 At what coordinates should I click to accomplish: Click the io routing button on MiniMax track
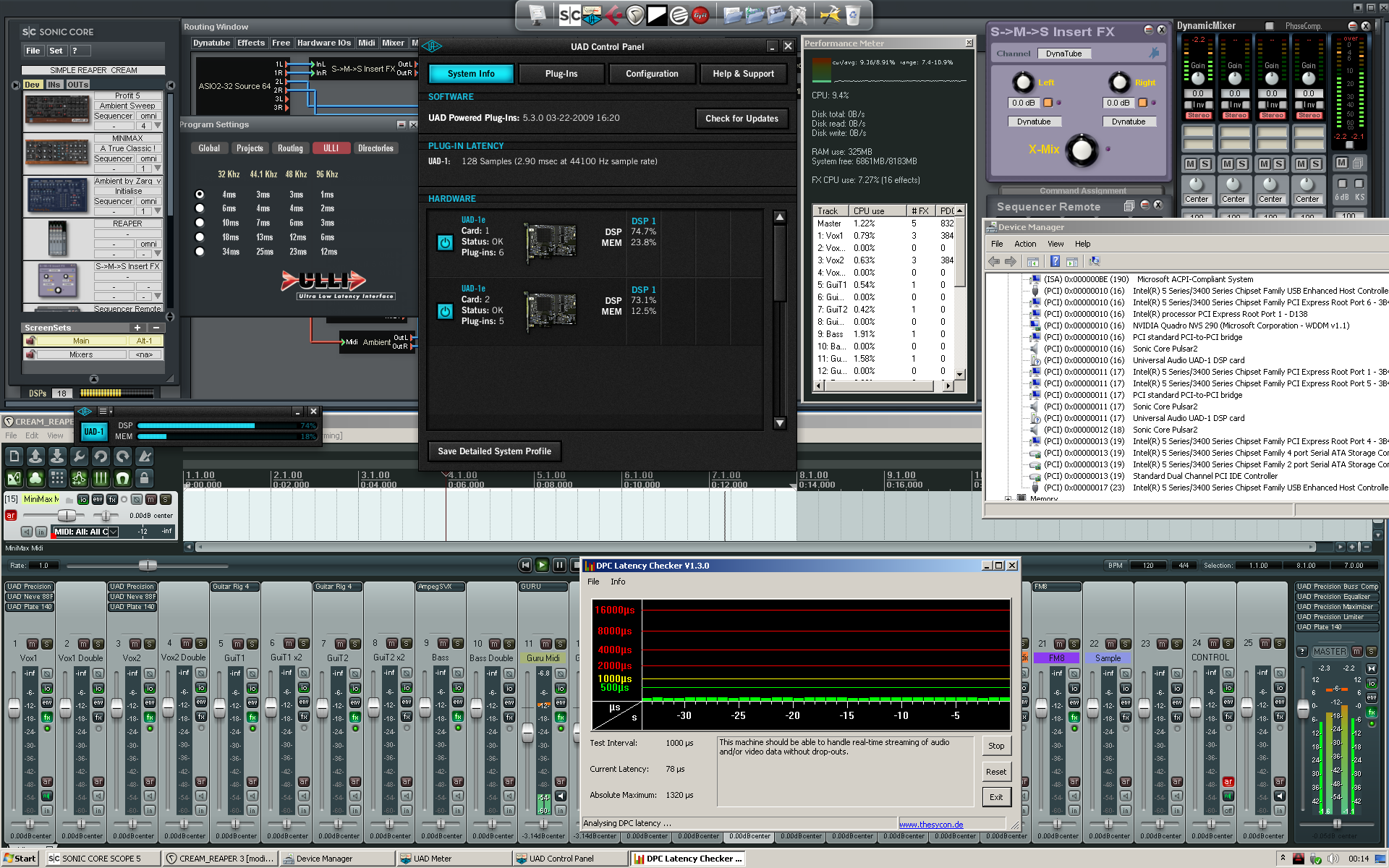pos(82,499)
